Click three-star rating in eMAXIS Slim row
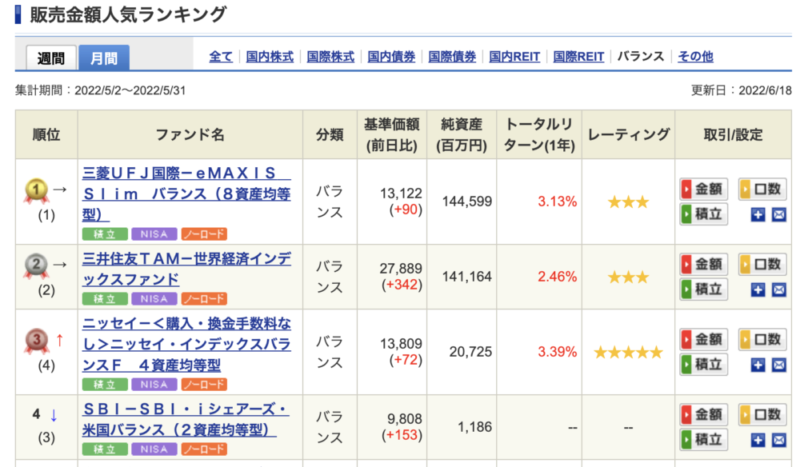The image size is (800, 467). tap(628, 202)
